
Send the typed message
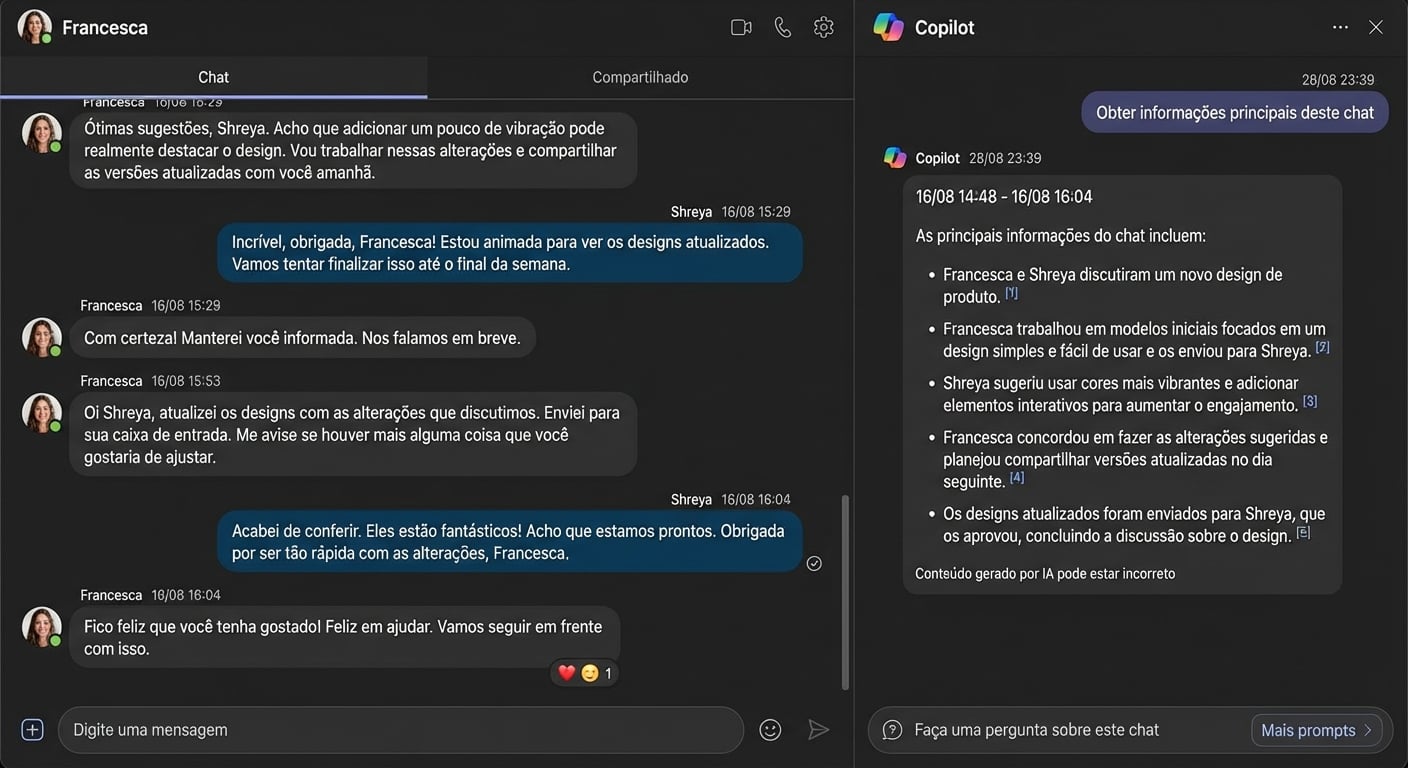point(819,729)
